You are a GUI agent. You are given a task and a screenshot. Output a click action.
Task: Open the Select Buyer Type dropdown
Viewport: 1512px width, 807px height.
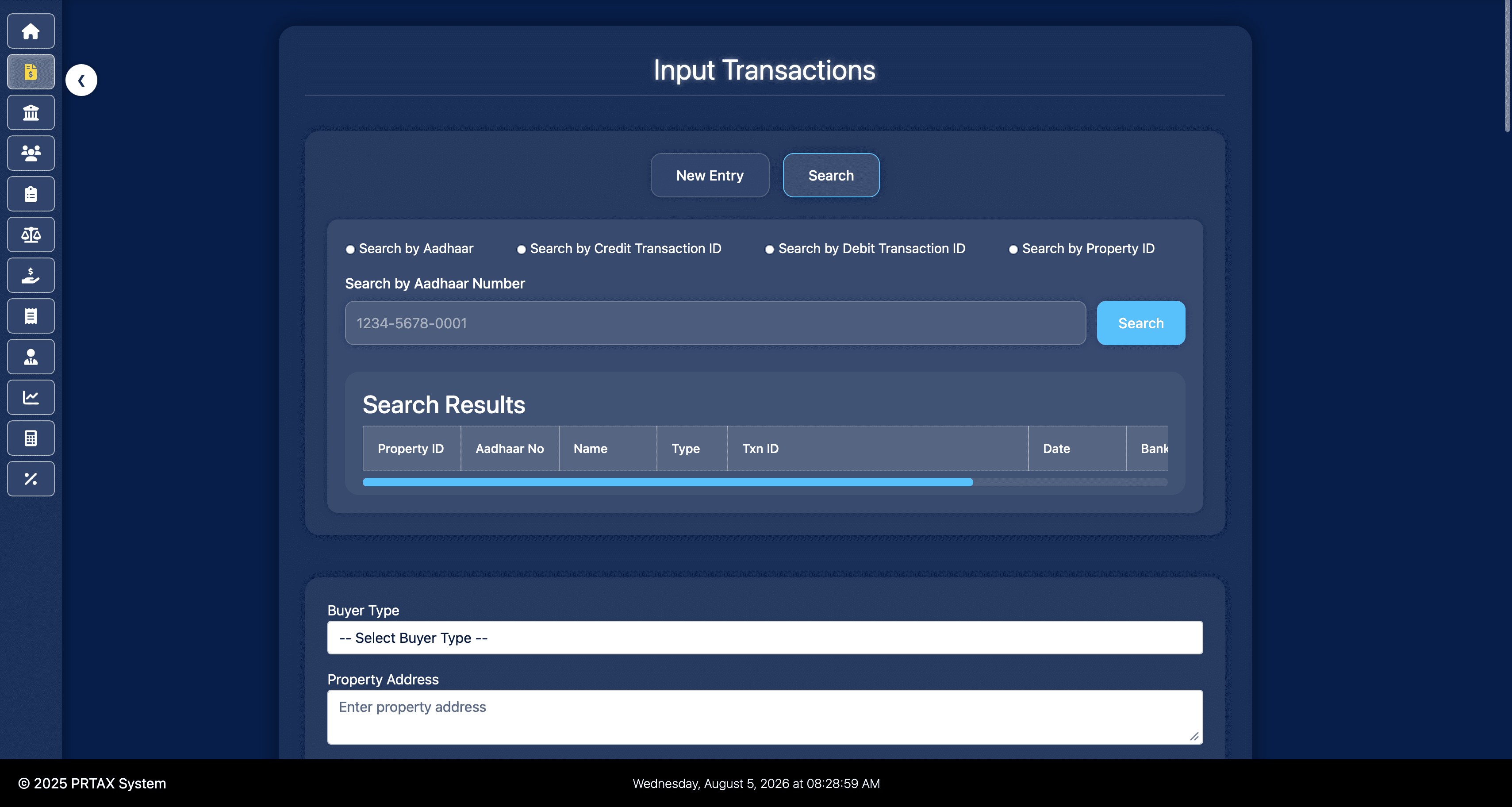[765, 638]
